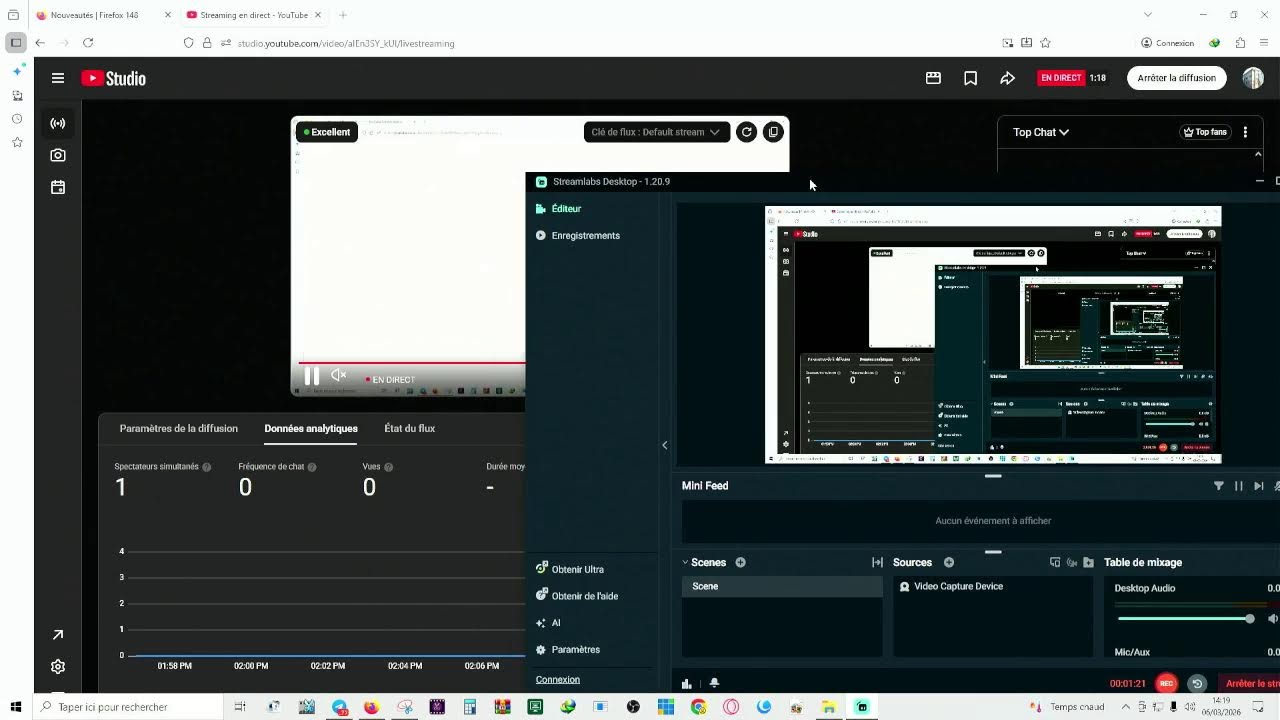The height and width of the screenshot is (720, 1280).
Task: Open the Clé de flux Default stream dropdown
Action: [656, 132]
